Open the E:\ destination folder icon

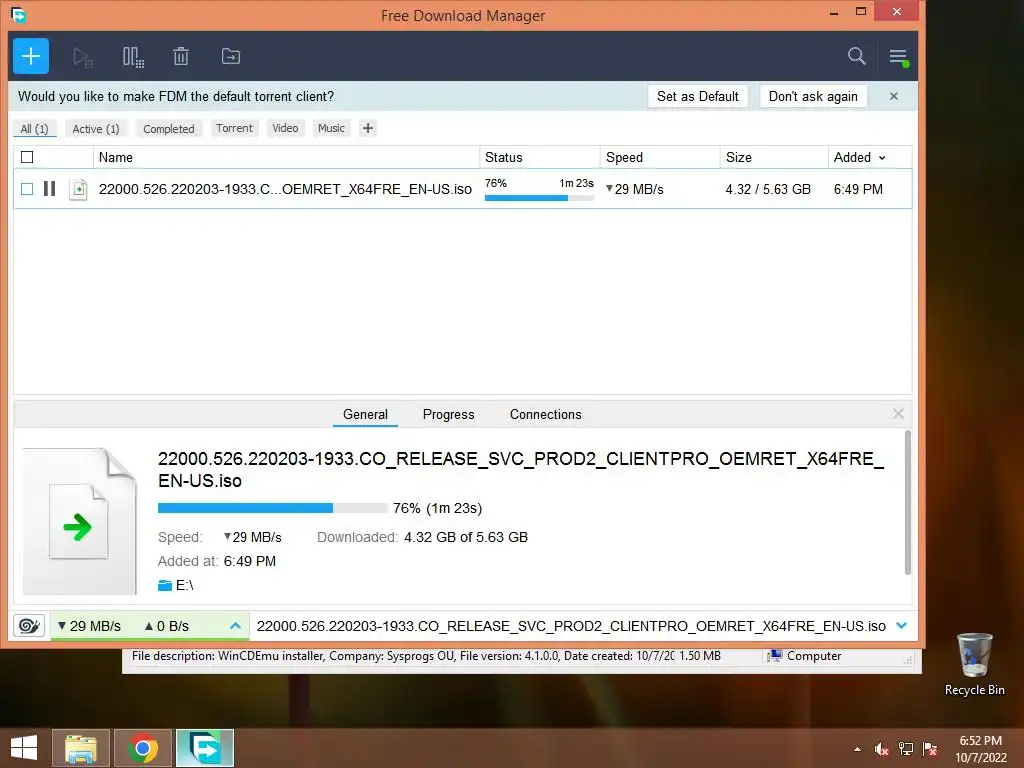165,585
